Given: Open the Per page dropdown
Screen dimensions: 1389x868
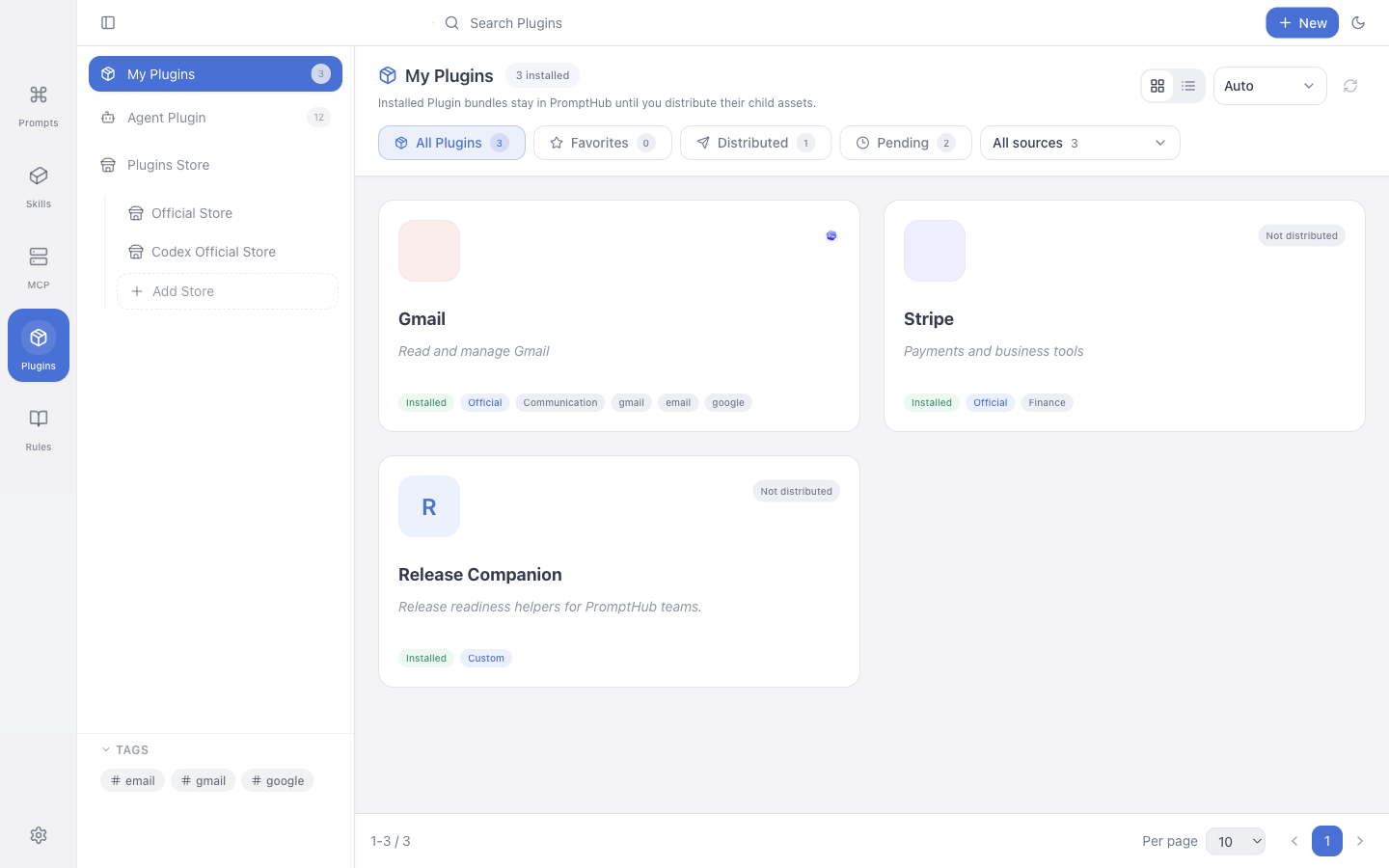Looking at the screenshot, I should [1236, 841].
